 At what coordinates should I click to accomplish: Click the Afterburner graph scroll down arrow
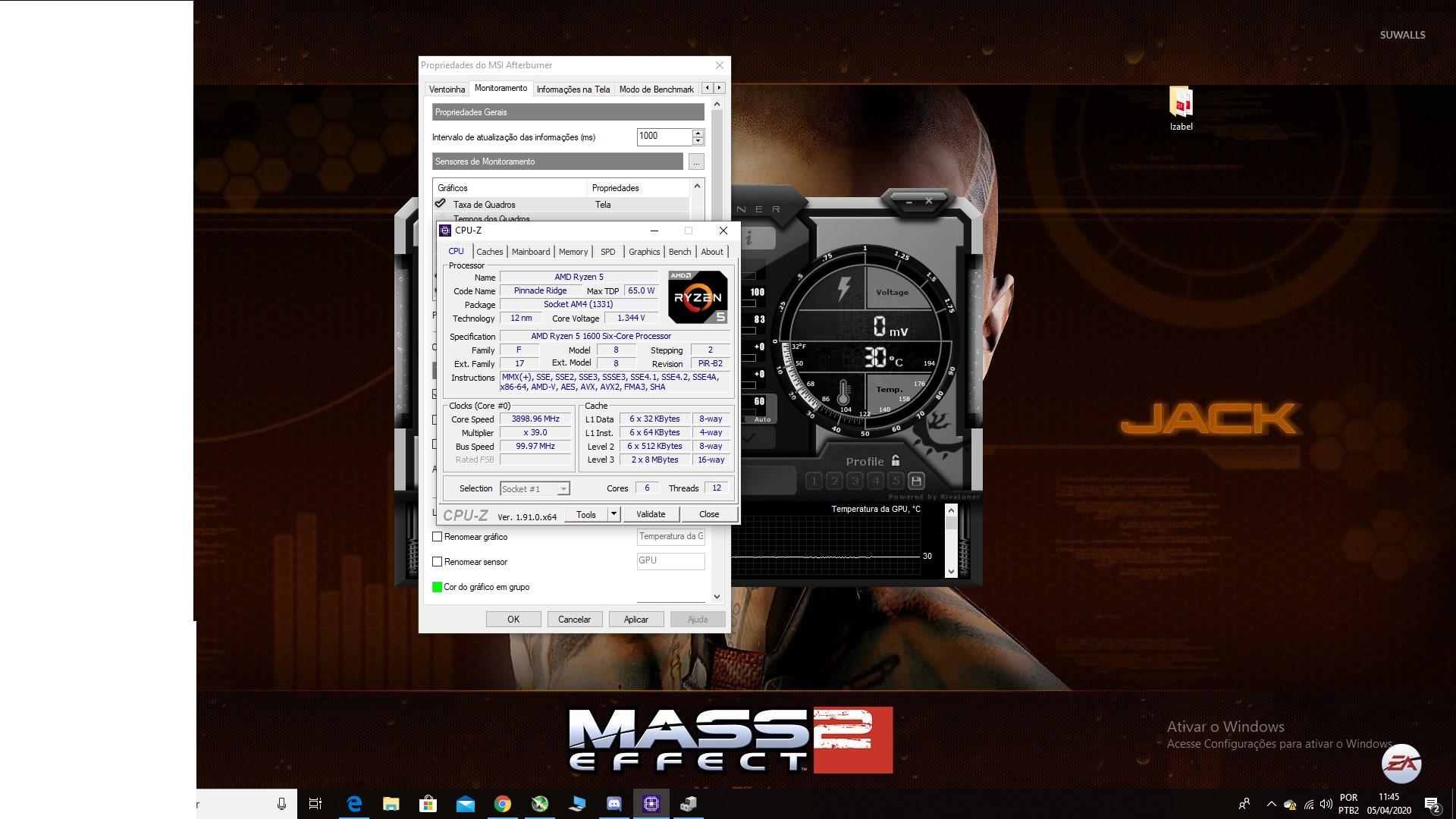point(952,572)
